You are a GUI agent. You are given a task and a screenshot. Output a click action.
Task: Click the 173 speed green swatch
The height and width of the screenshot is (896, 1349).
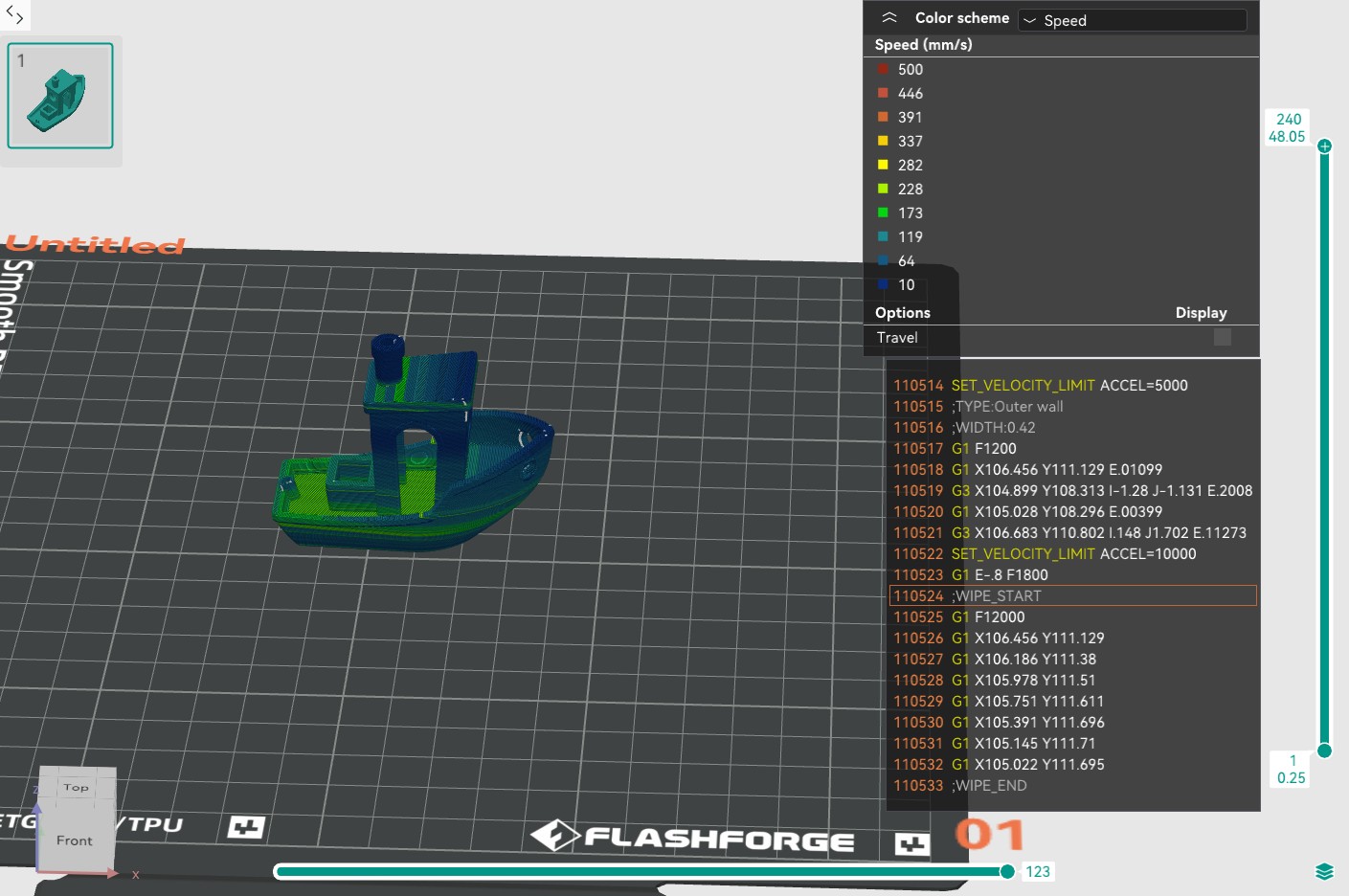(x=883, y=213)
